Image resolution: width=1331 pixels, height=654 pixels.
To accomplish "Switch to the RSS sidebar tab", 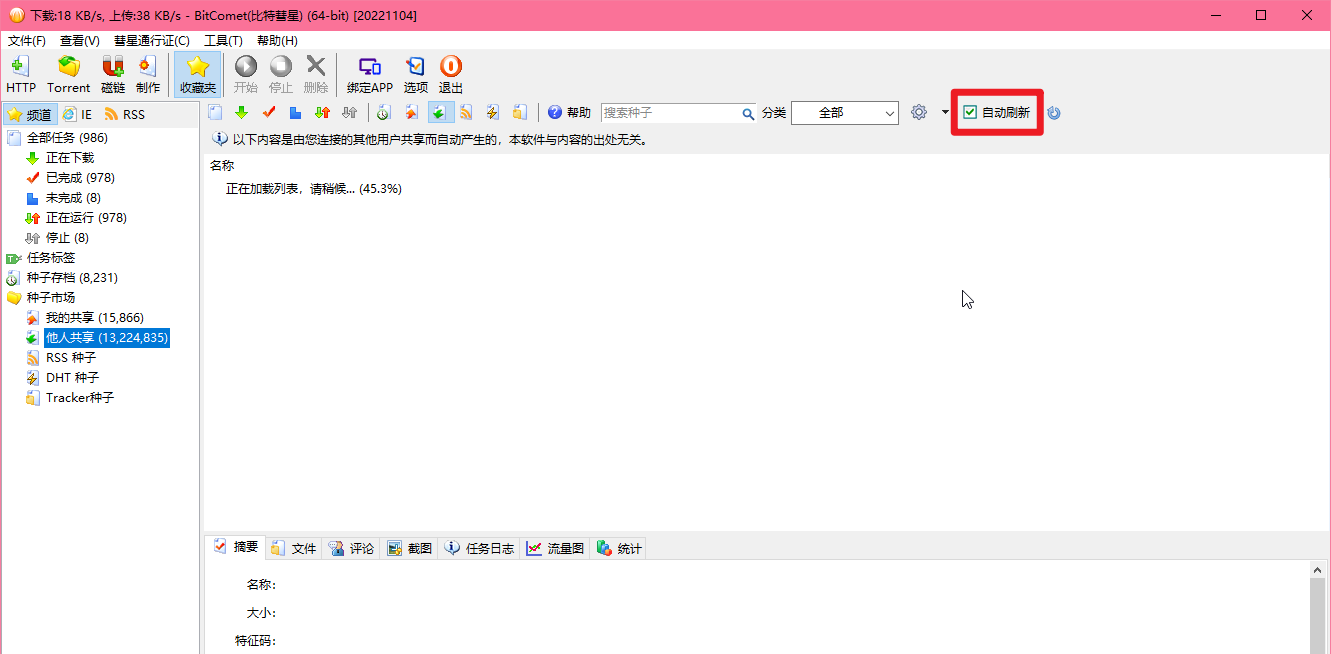I will [x=125, y=115].
